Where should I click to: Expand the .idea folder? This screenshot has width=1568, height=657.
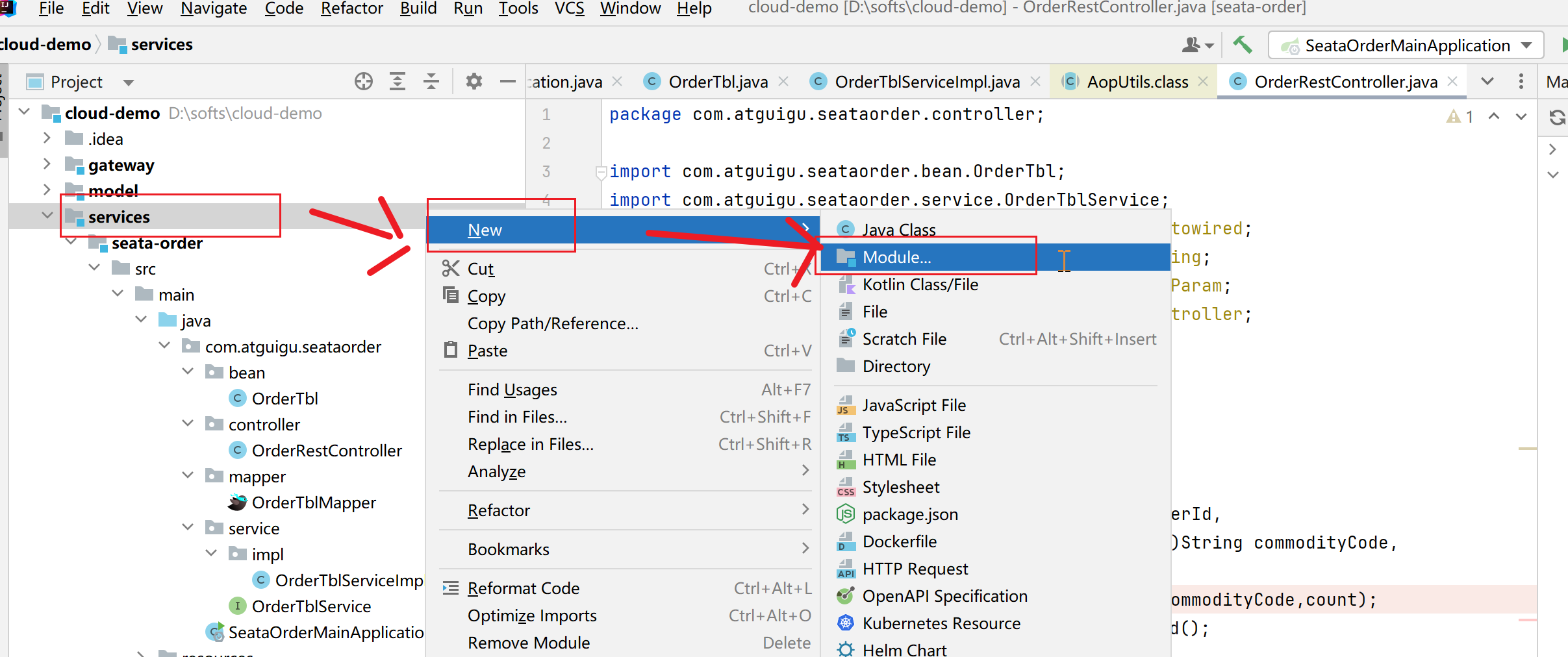(47, 138)
